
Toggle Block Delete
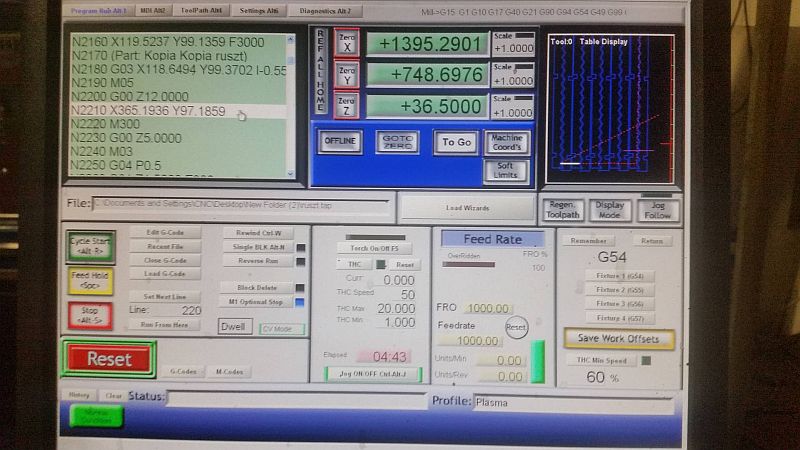257,288
